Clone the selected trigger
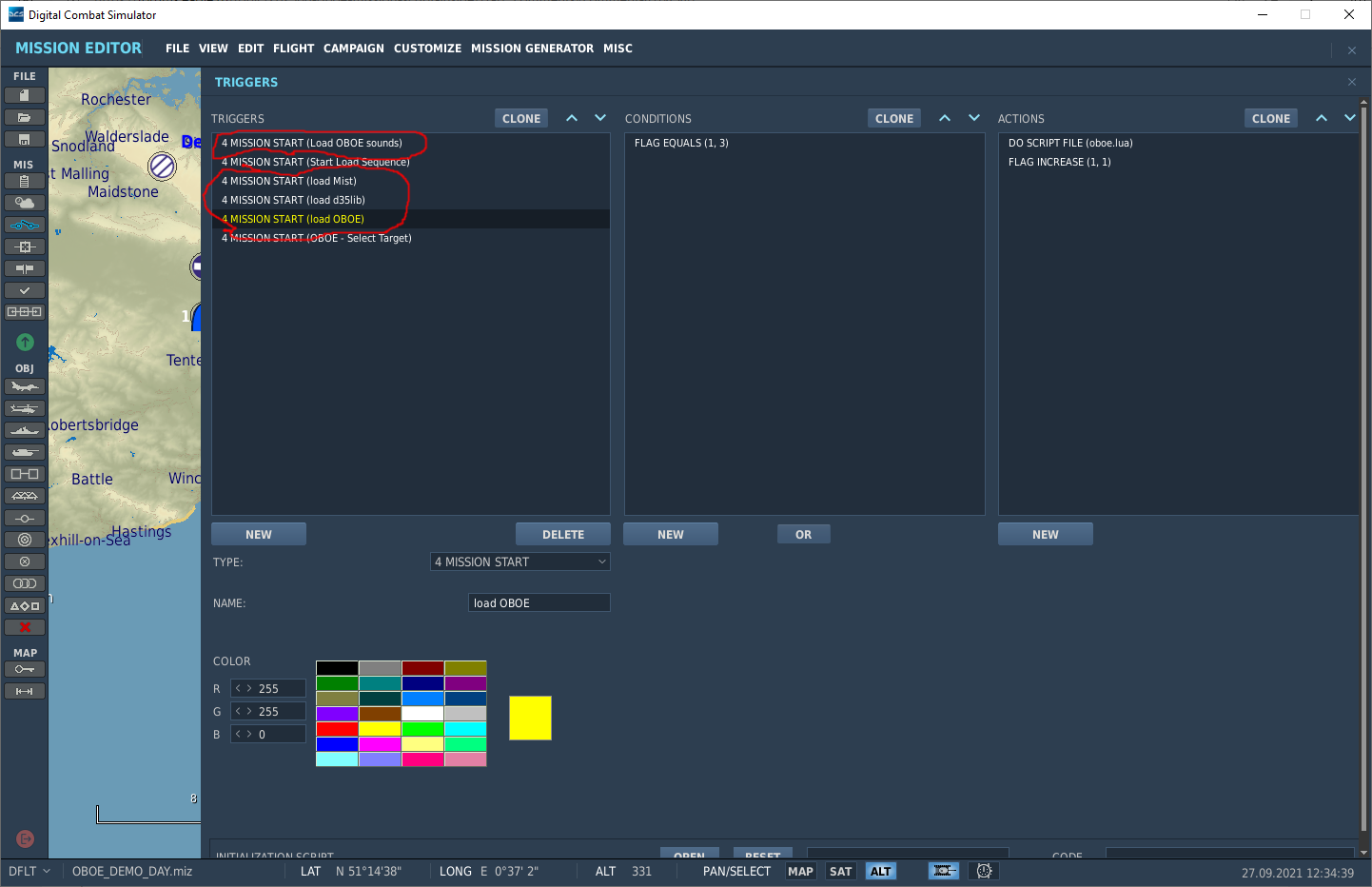The image size is (1372, 887). (521, 118)
